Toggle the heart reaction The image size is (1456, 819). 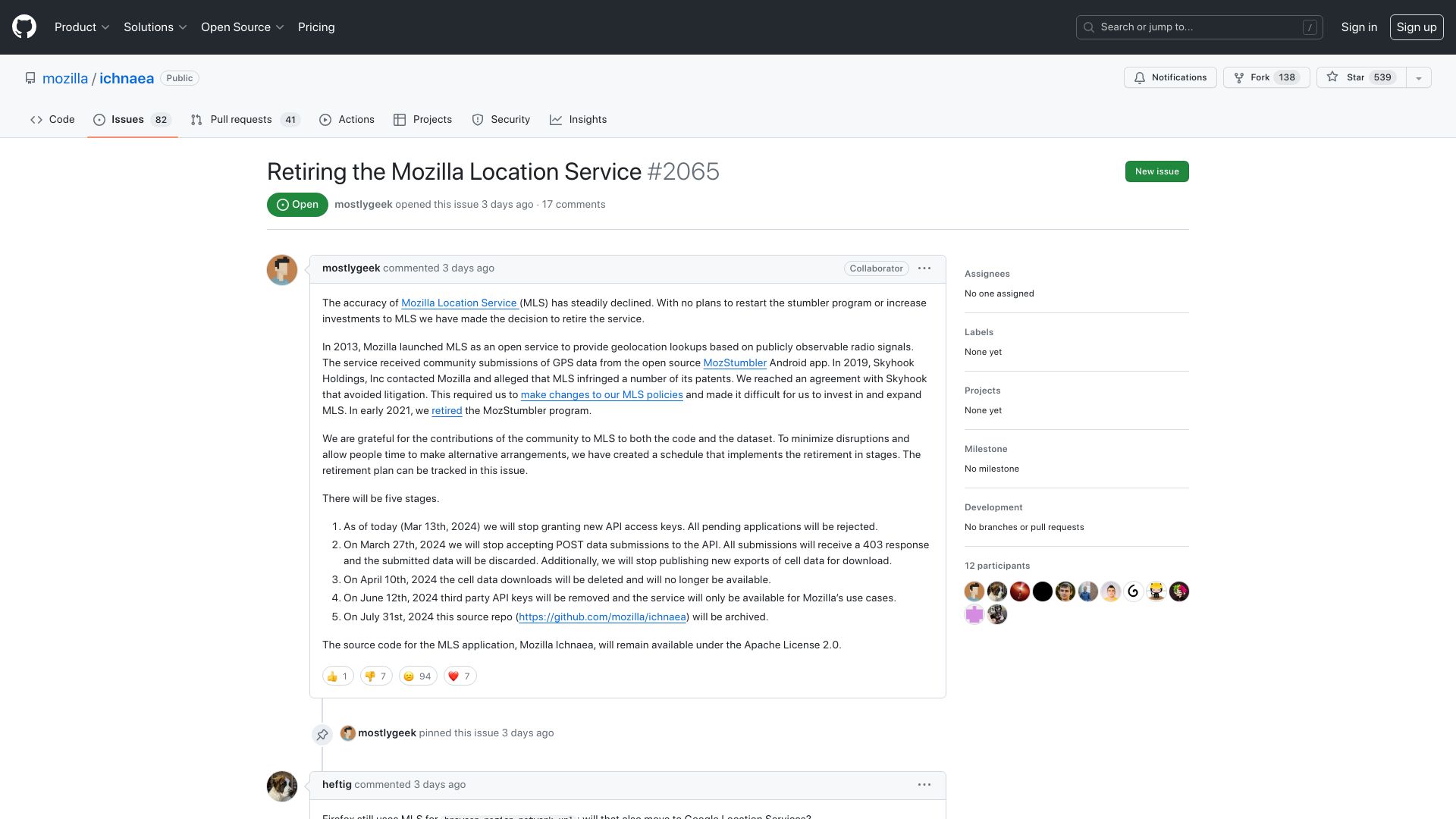[x=460, y=676]
